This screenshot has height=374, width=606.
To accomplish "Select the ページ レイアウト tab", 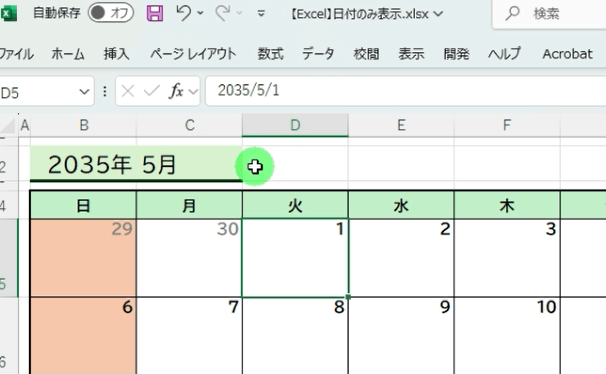I will (193, 54).
